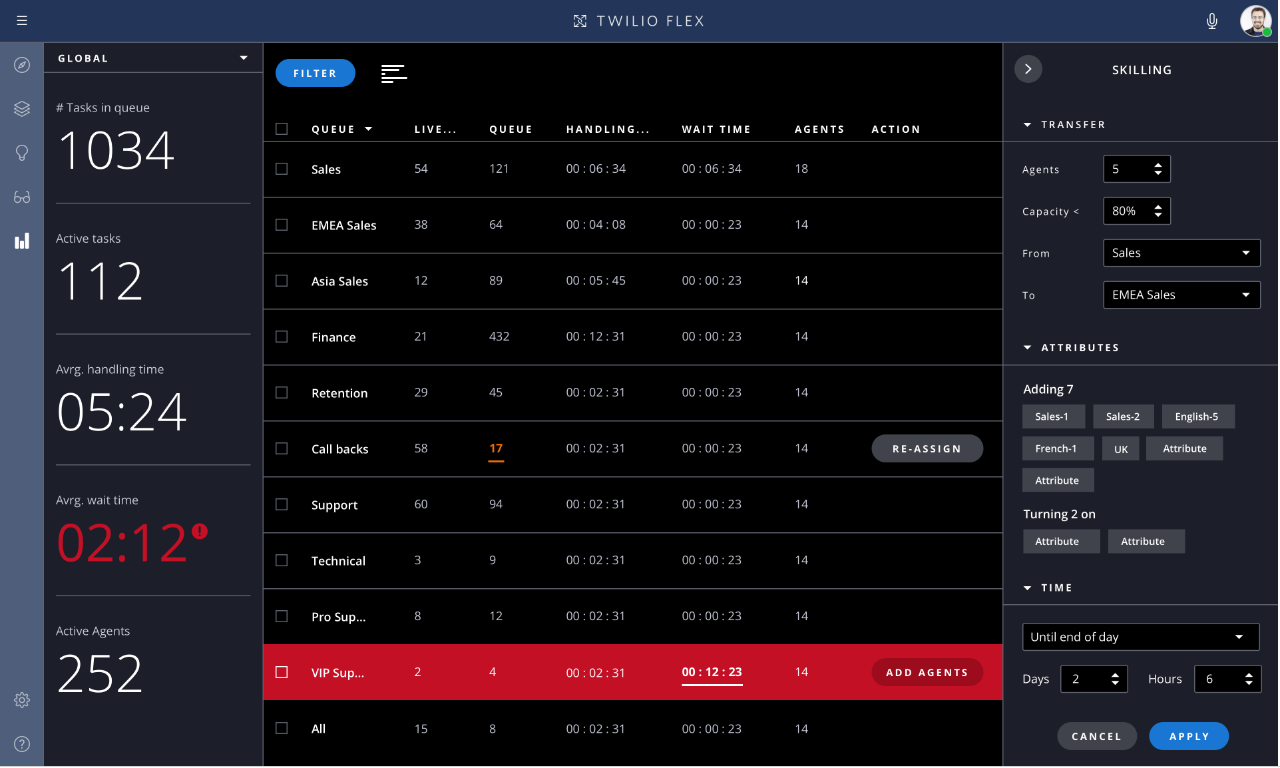Open the analytics bar chart icon
The image size is (1280, 768).
click(x=21, y=240)
